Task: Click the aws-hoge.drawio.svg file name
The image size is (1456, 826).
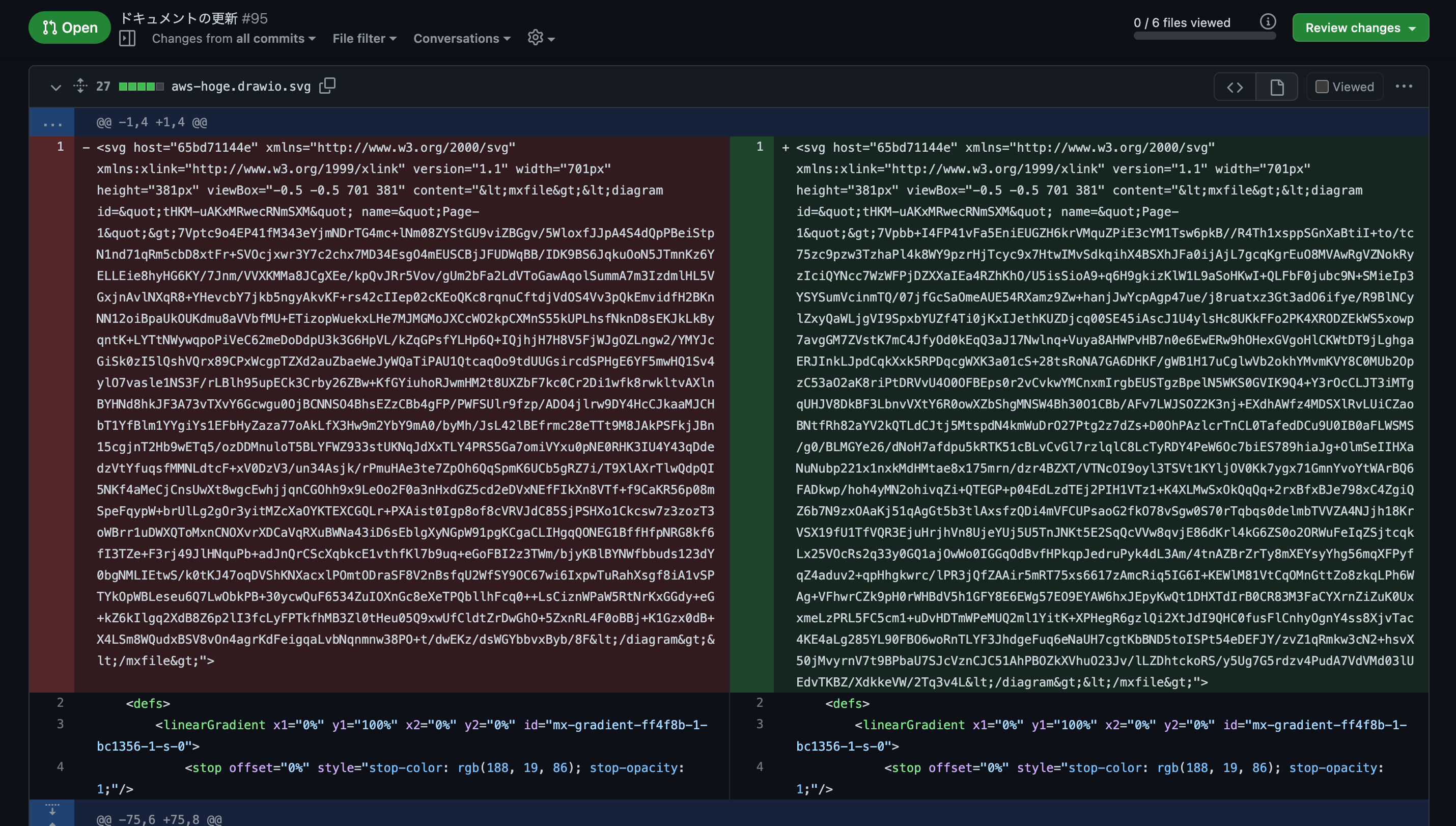Action: (241, 86)
